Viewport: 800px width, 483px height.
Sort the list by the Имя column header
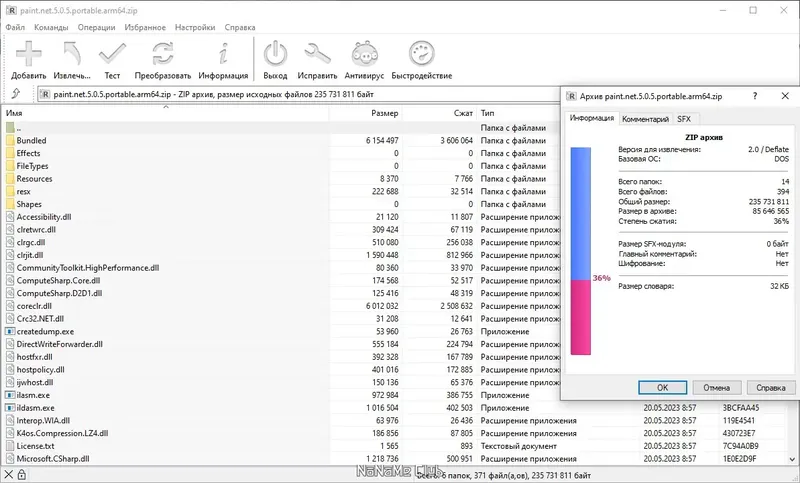point(166,113)
